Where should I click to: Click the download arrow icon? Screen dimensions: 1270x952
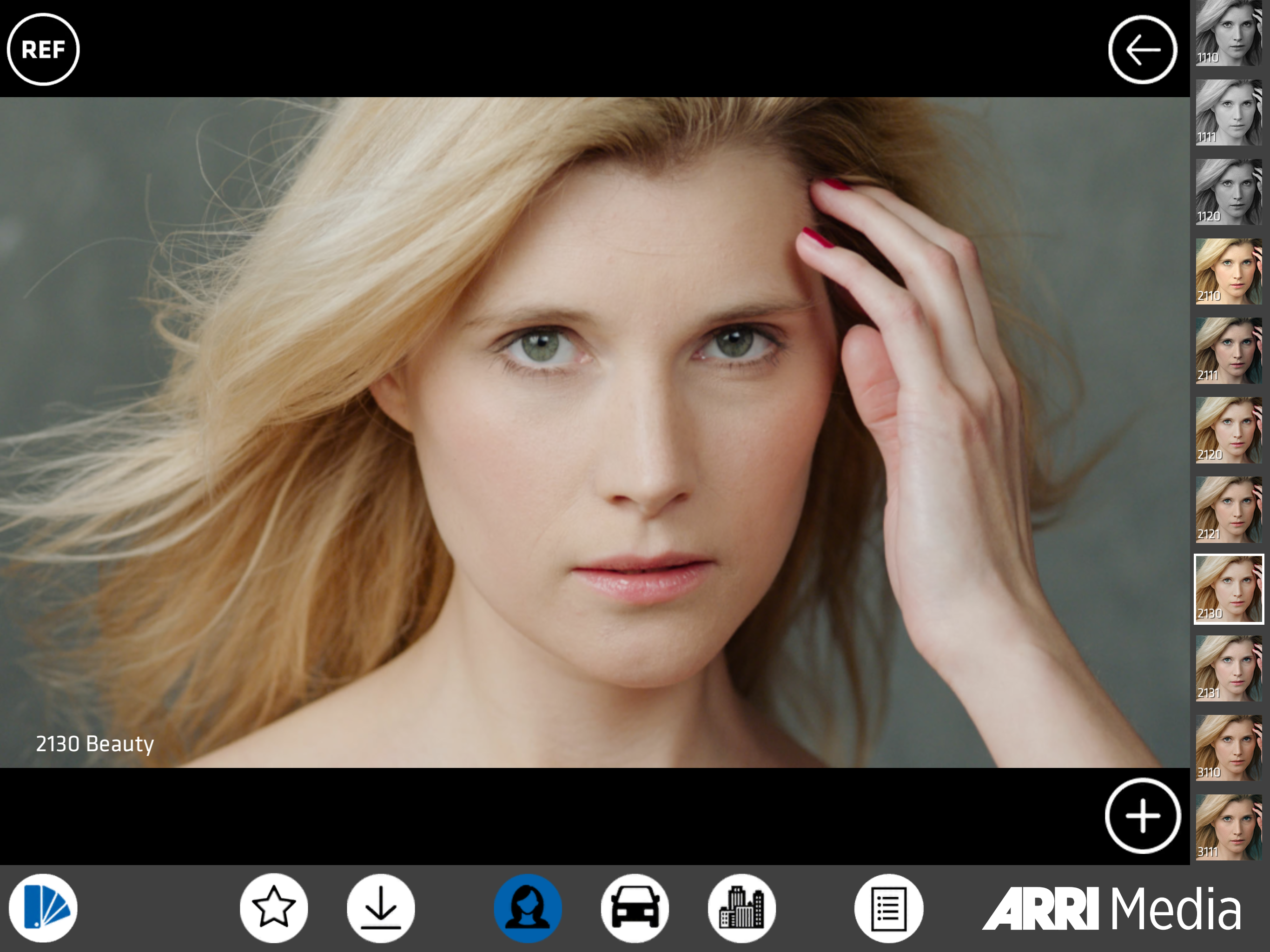click(381, 908)
